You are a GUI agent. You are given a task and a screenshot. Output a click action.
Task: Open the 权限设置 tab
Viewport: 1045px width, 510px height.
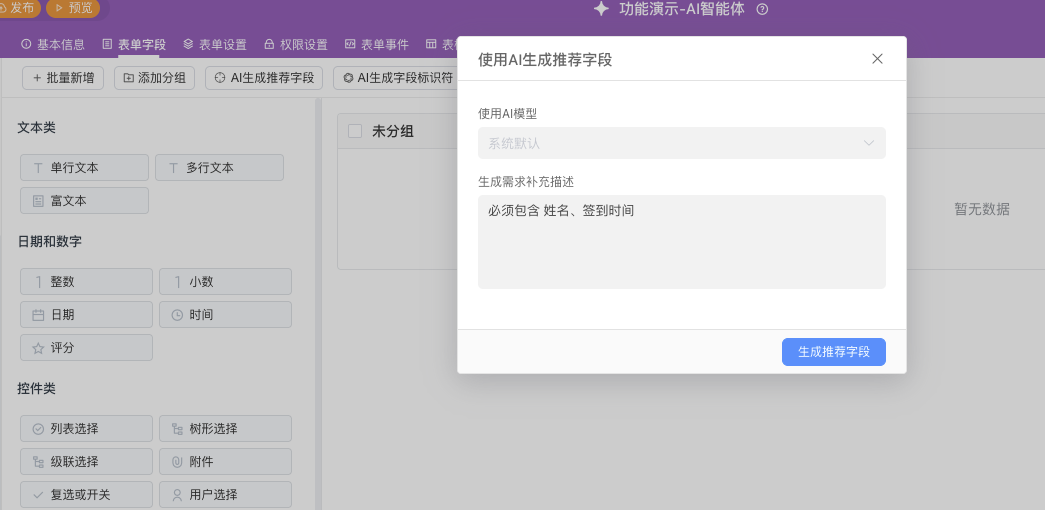point(296,45)
